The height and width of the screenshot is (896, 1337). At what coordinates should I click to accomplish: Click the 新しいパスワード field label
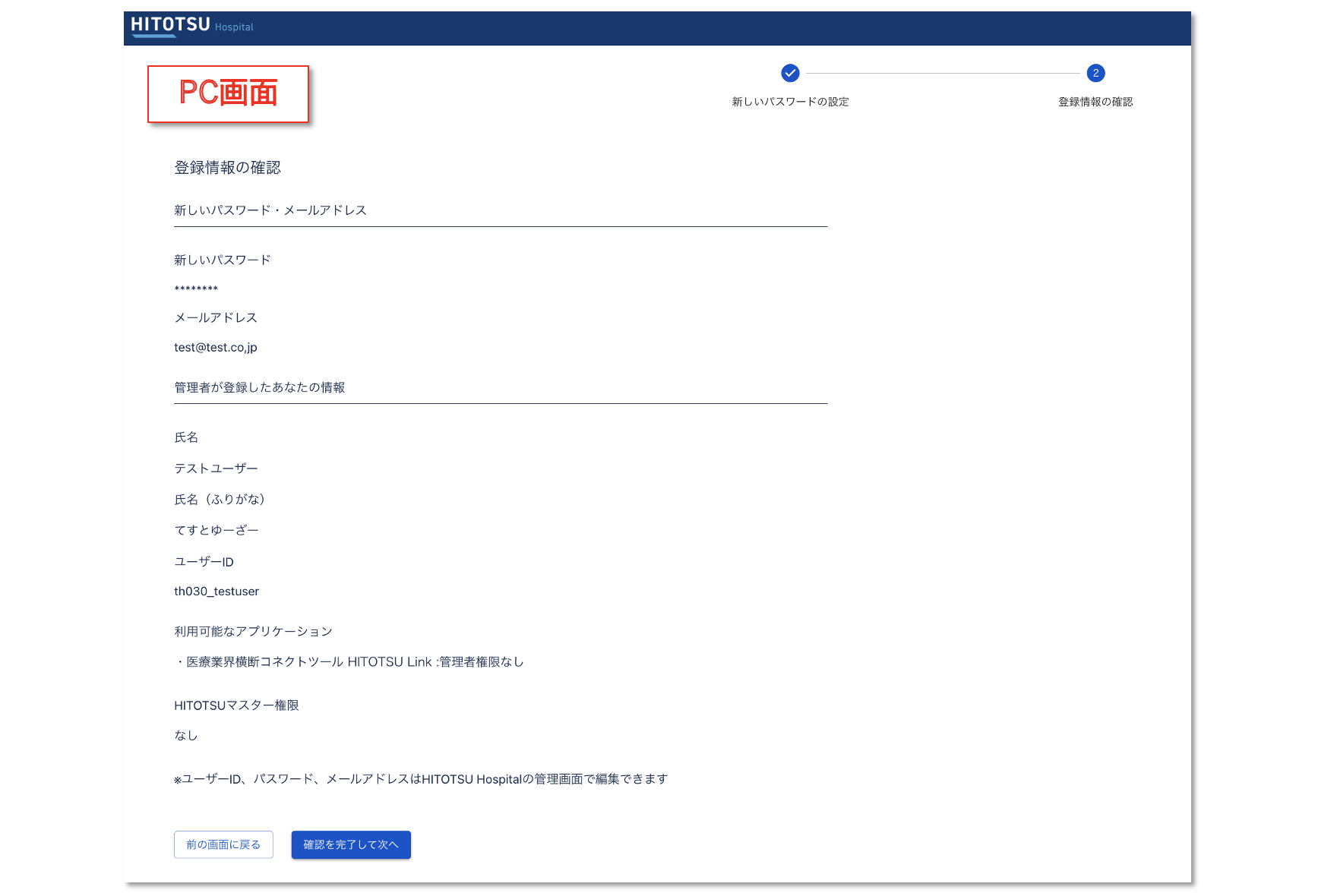[223, 260]
